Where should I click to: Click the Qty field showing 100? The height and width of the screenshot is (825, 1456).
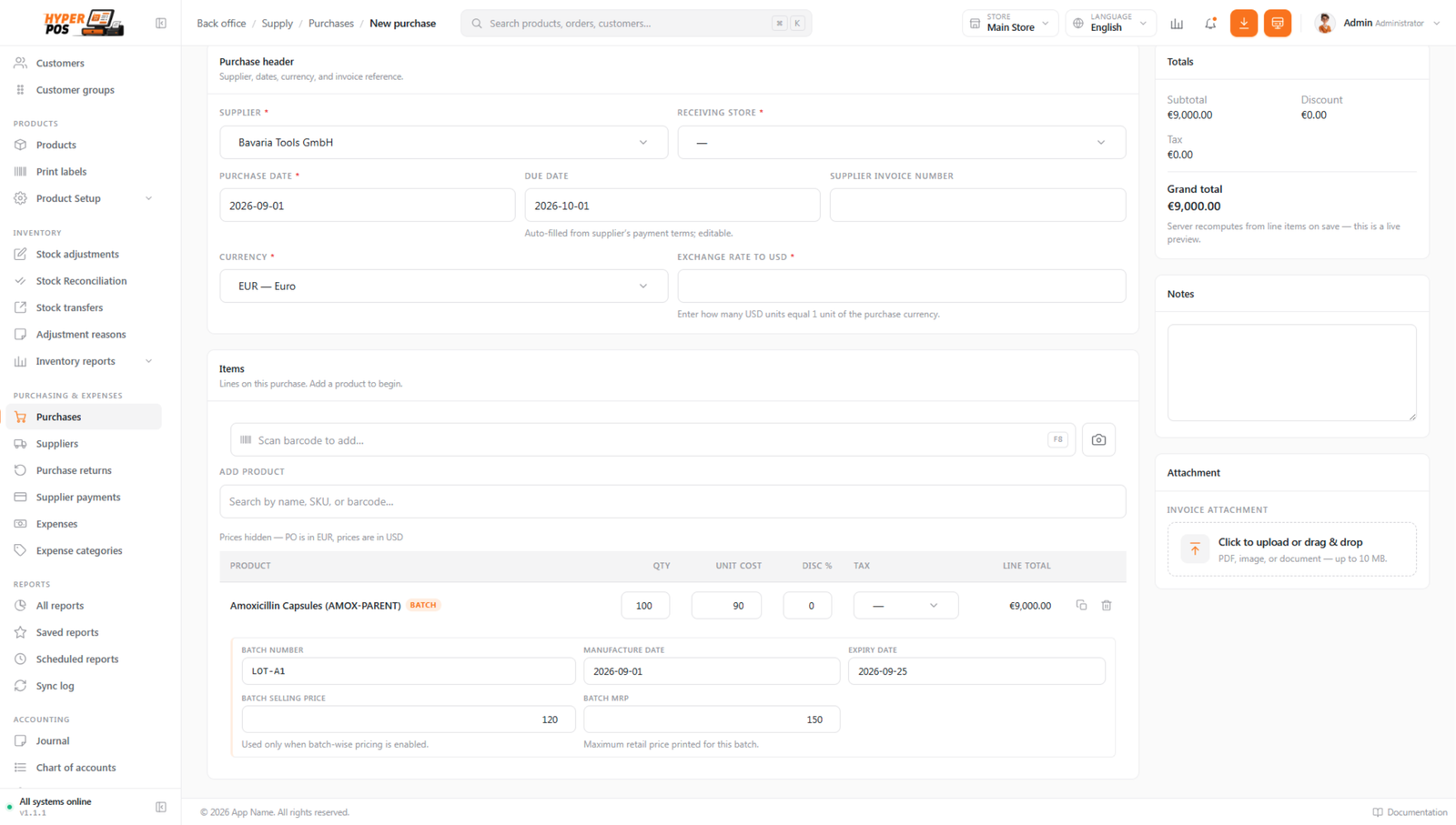click(645, 606)
